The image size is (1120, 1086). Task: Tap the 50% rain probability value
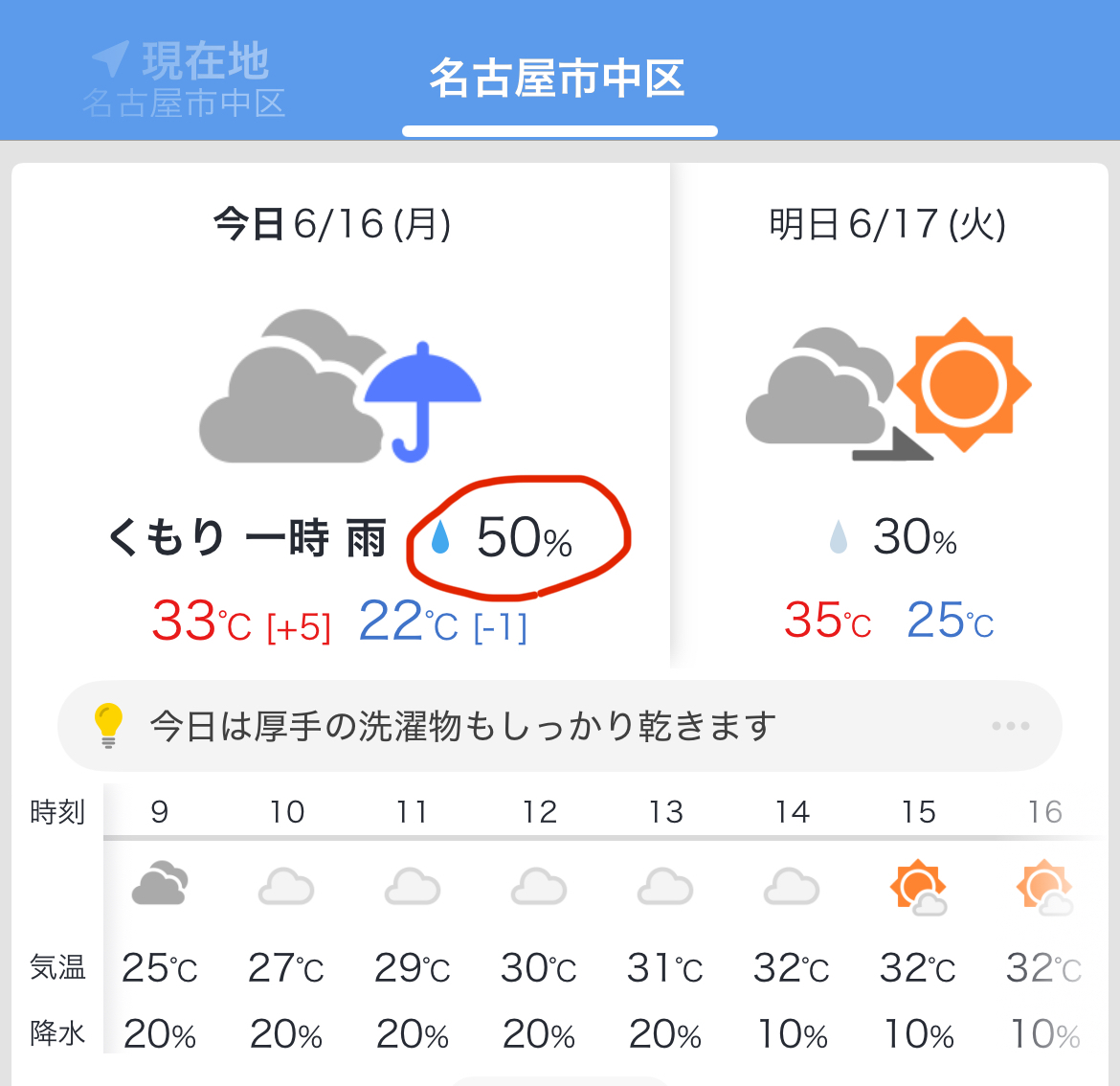tap(525, 537)
